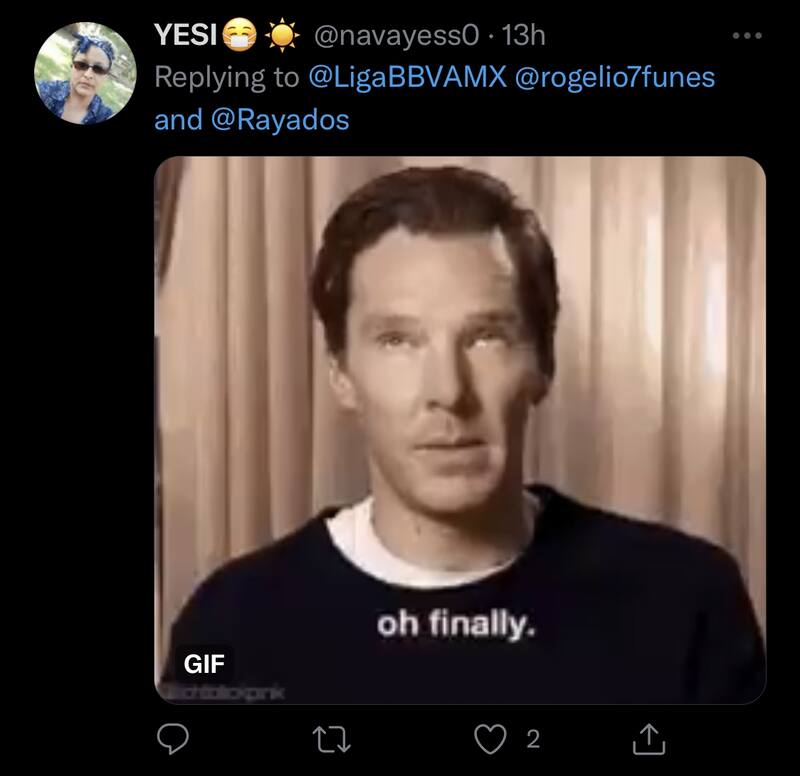Click the sun emoji next to the name
The height and width of the screenshot is (776, 800).
point(283,37)
